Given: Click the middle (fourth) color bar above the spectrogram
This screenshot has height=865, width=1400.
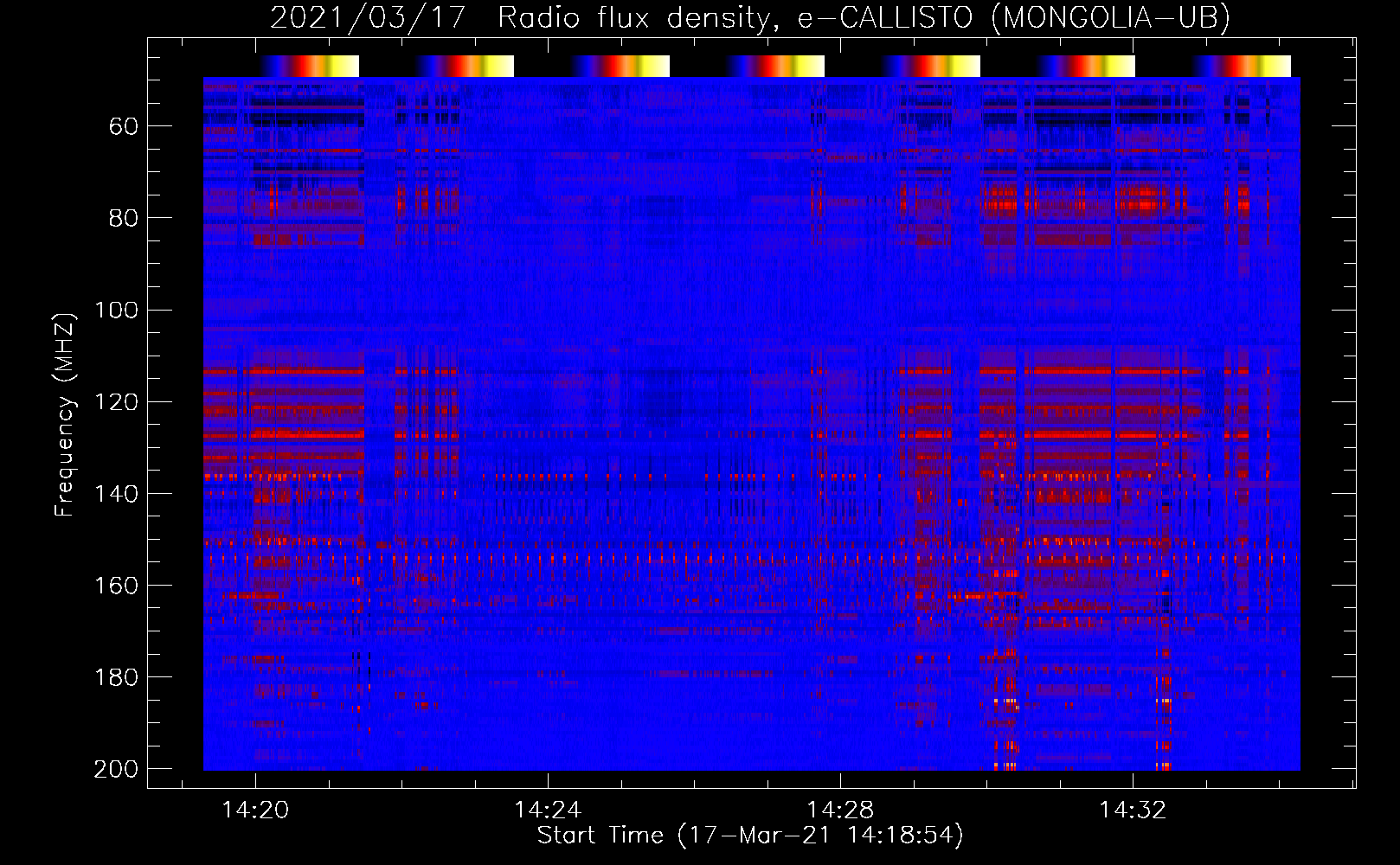Looking at the screenshot, I should 775,66.
